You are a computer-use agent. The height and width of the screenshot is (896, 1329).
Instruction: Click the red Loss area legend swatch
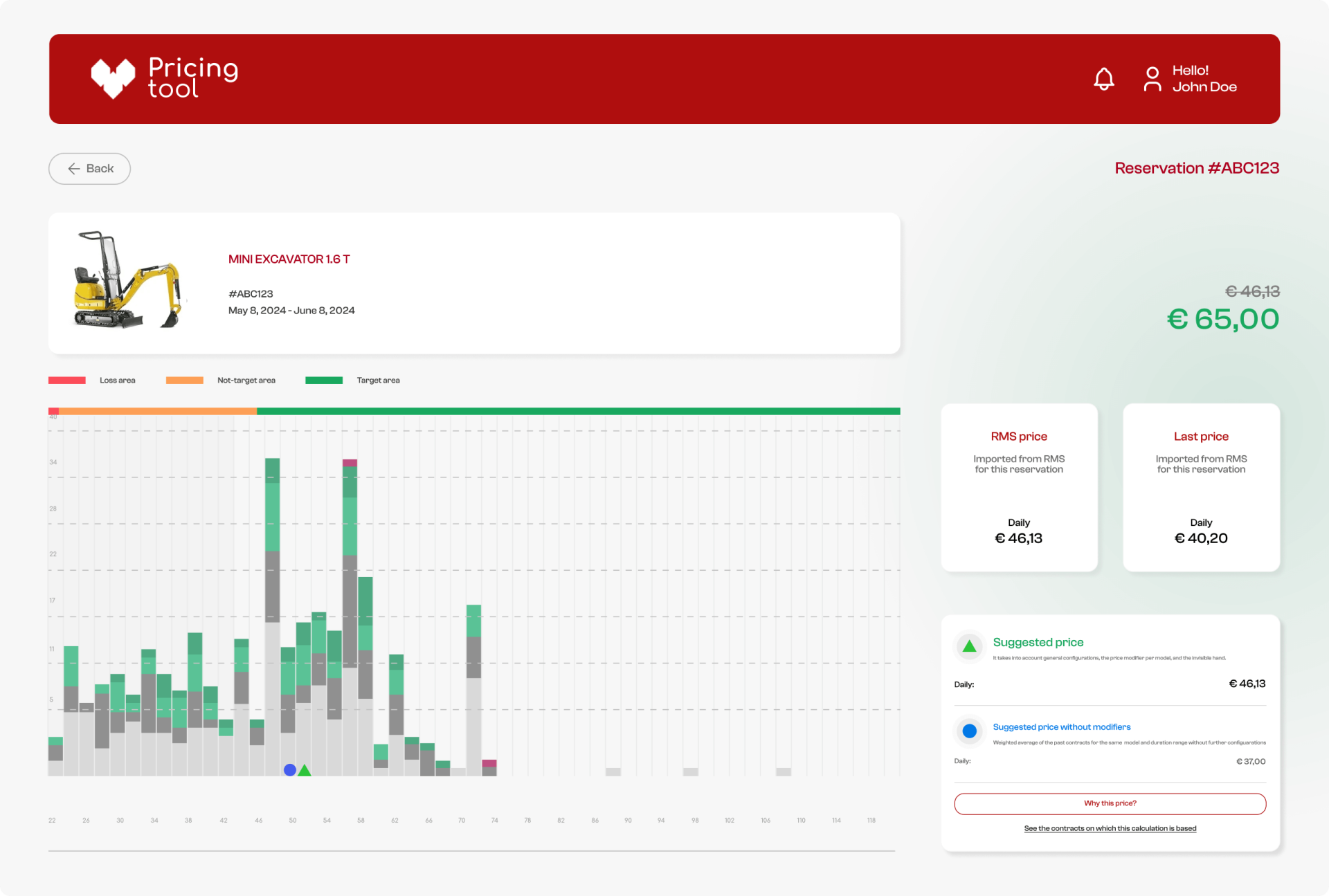tap(67, 380)
